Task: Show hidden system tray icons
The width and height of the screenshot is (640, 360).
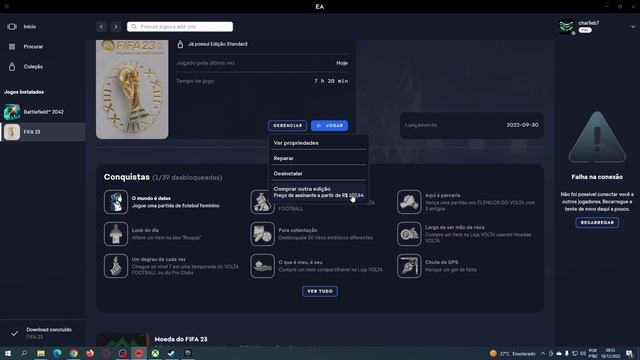Action: click(x=543, y=353)
